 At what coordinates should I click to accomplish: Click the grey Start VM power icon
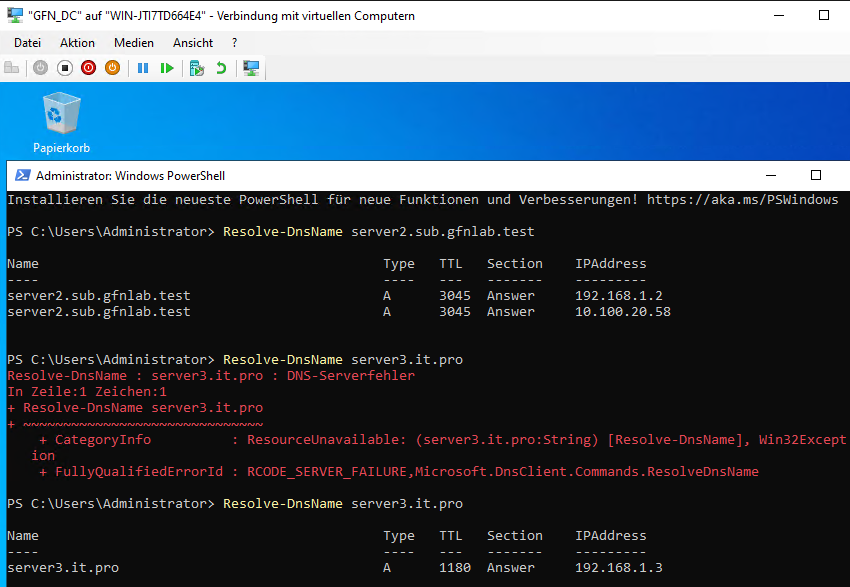point(40,68)
